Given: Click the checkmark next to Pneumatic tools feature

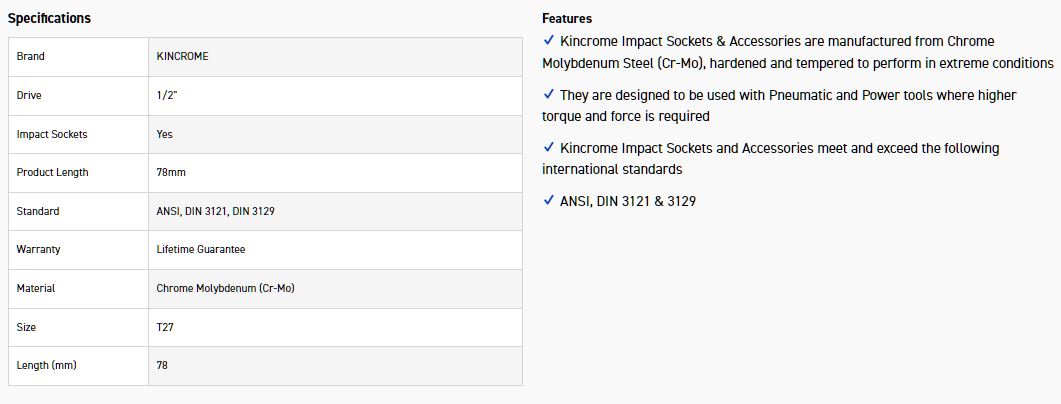Looking at the screenshot, I should [548, 94].
